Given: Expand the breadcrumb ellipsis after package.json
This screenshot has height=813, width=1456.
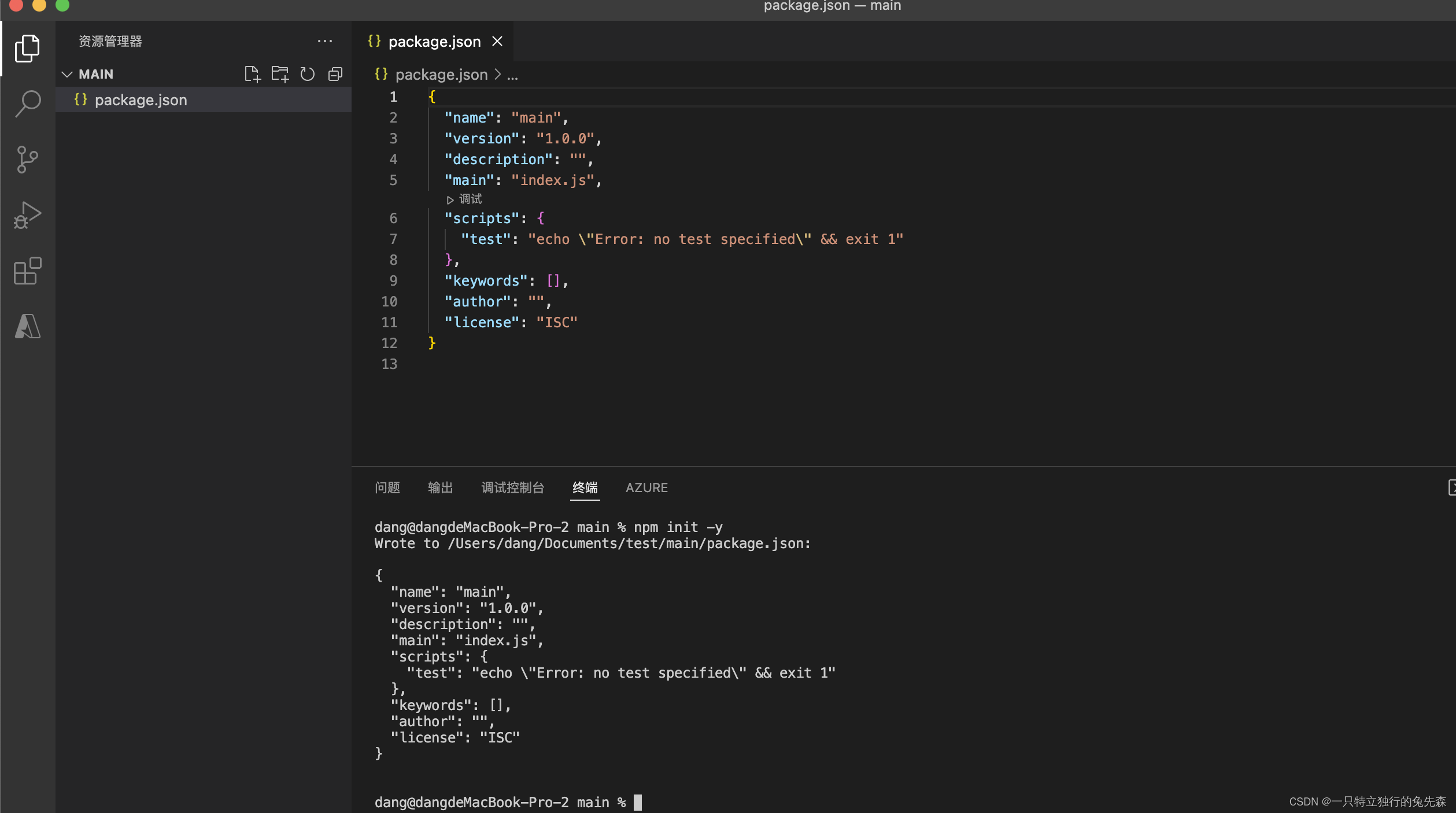Looking at the screenshot, I should tap(512, 75).
